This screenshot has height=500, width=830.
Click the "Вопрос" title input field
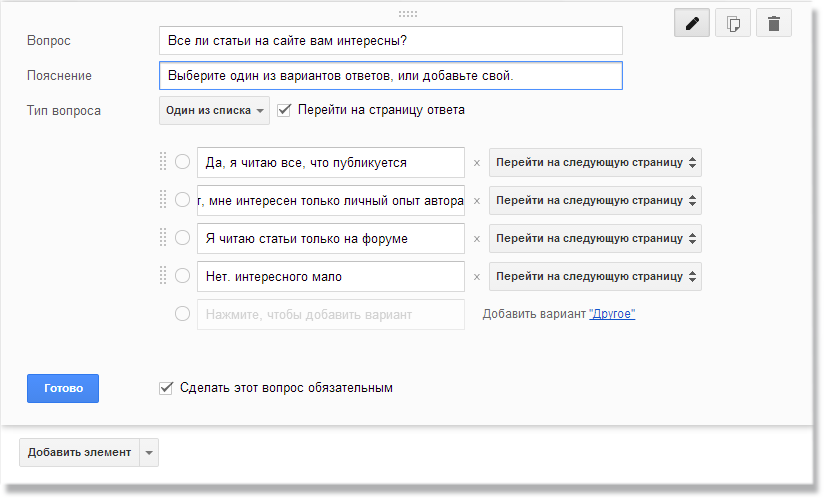[390, 40]
